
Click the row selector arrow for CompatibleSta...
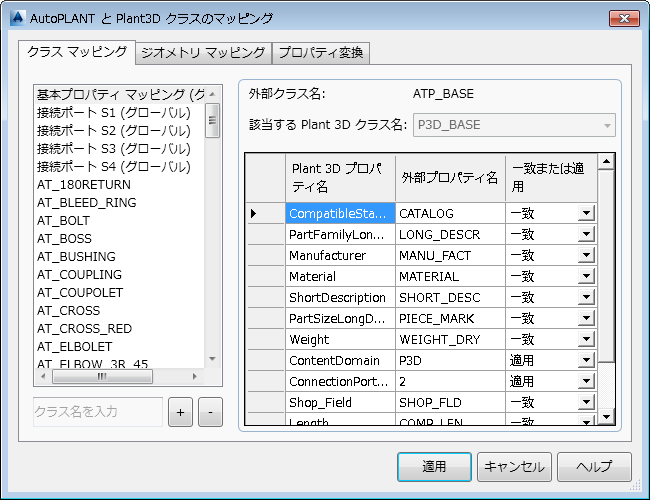click(x=266, y=214)
